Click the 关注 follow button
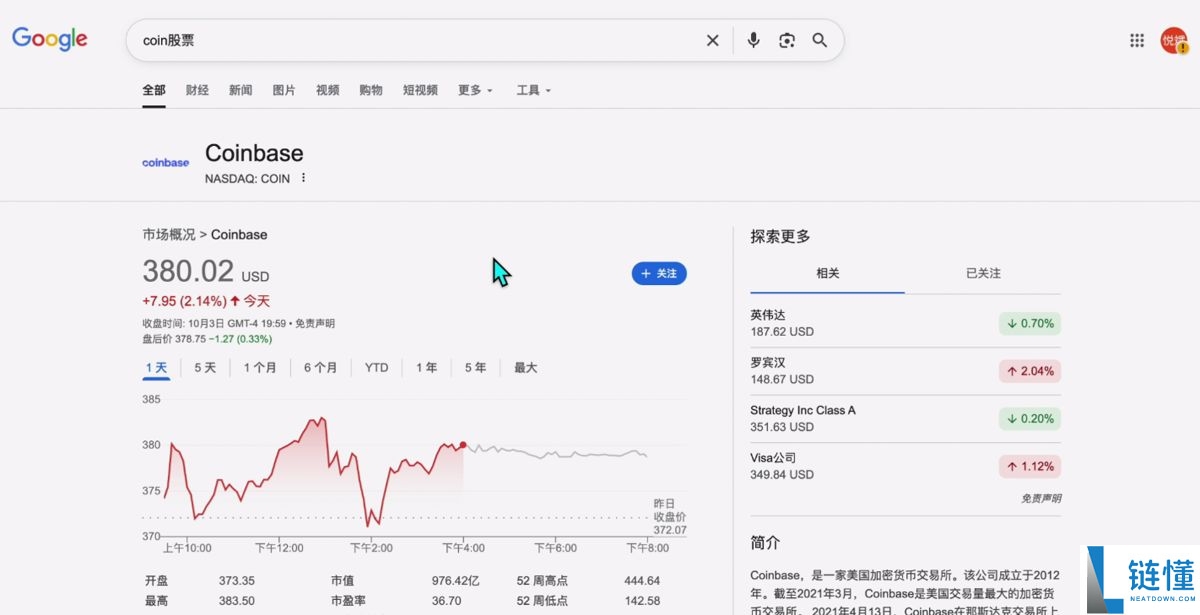 click(659, 273)
